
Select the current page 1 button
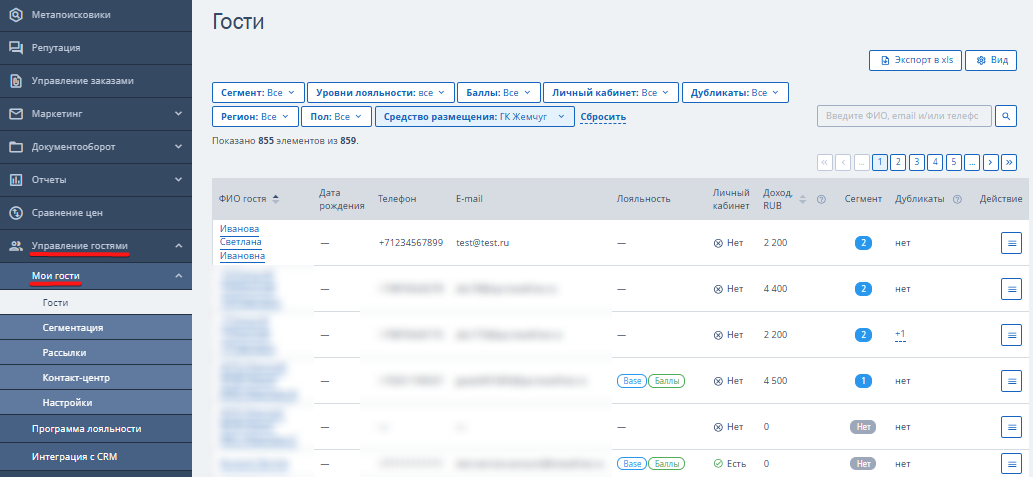879,162
